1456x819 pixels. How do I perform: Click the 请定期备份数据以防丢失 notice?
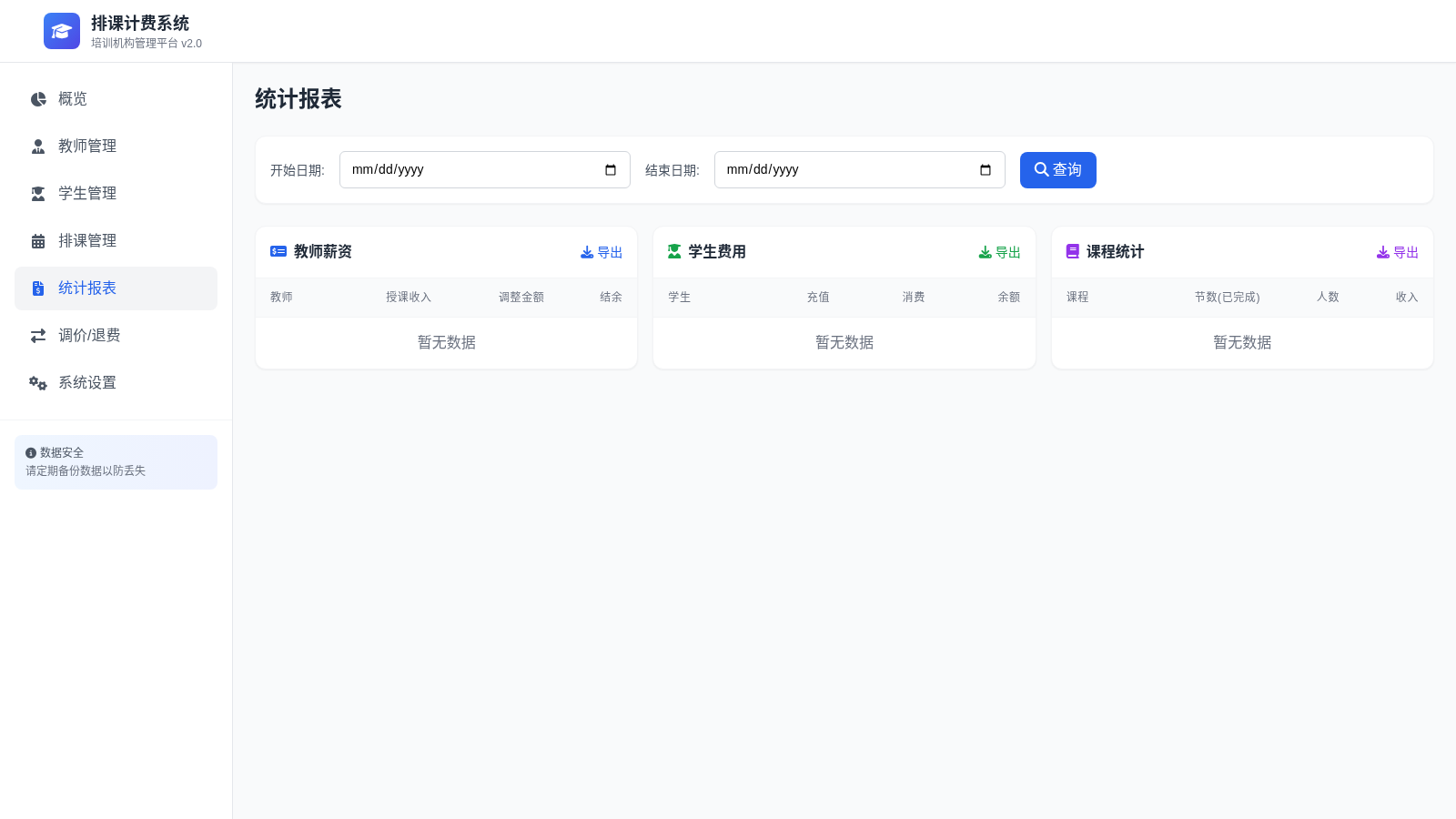point(86,471)
